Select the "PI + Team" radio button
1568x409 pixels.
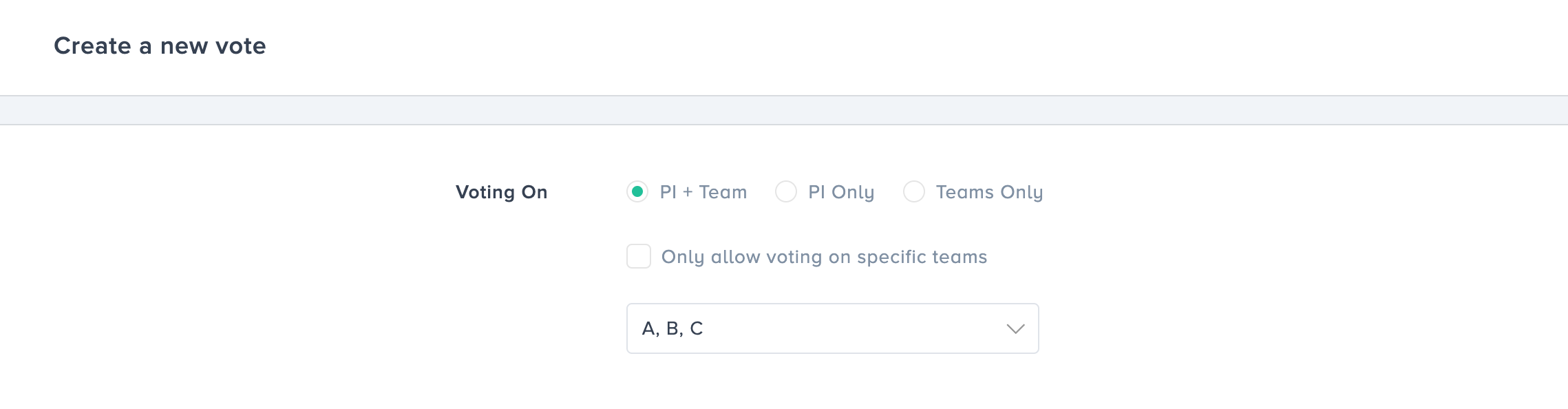637,191
